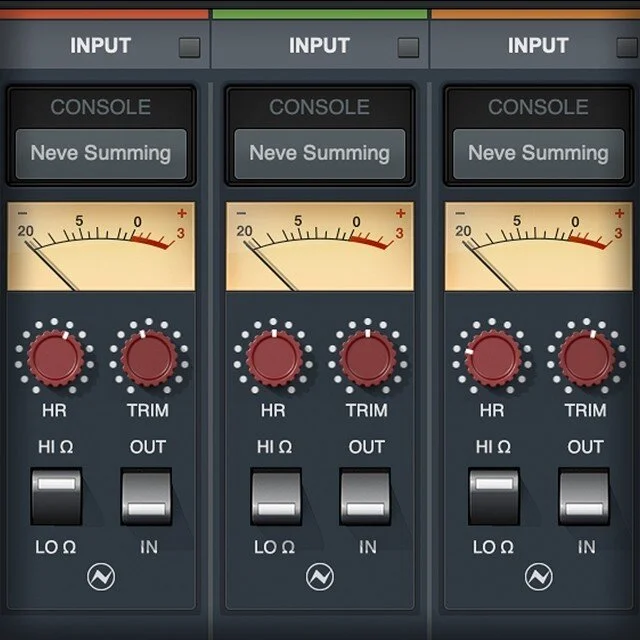
Task: Click the HR knob on the red channel
Action: click(55, 358)
